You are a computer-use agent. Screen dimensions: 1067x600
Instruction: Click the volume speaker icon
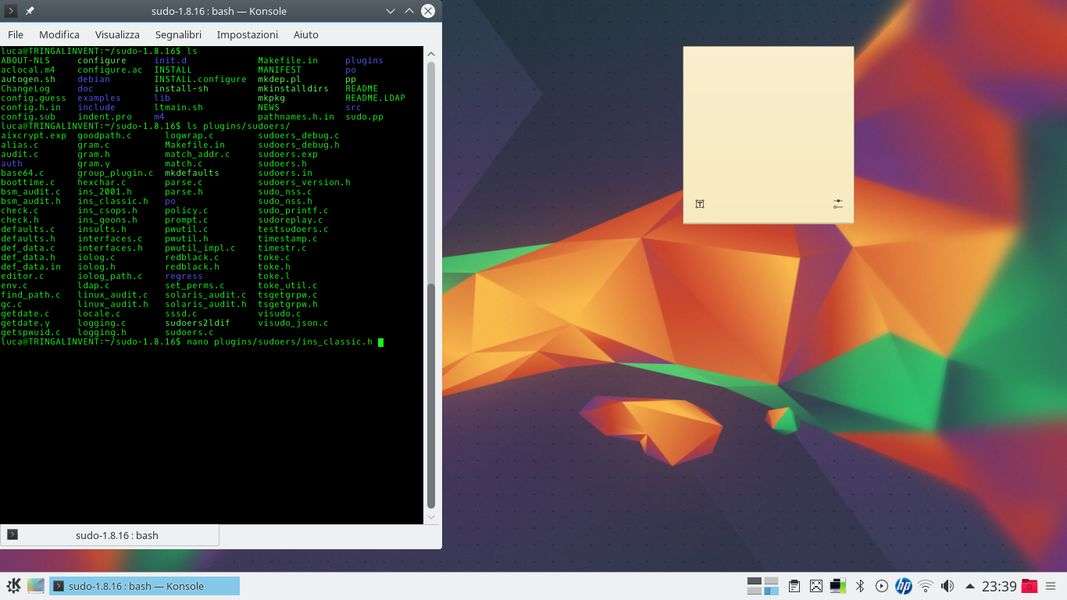(x=947, y=586)
